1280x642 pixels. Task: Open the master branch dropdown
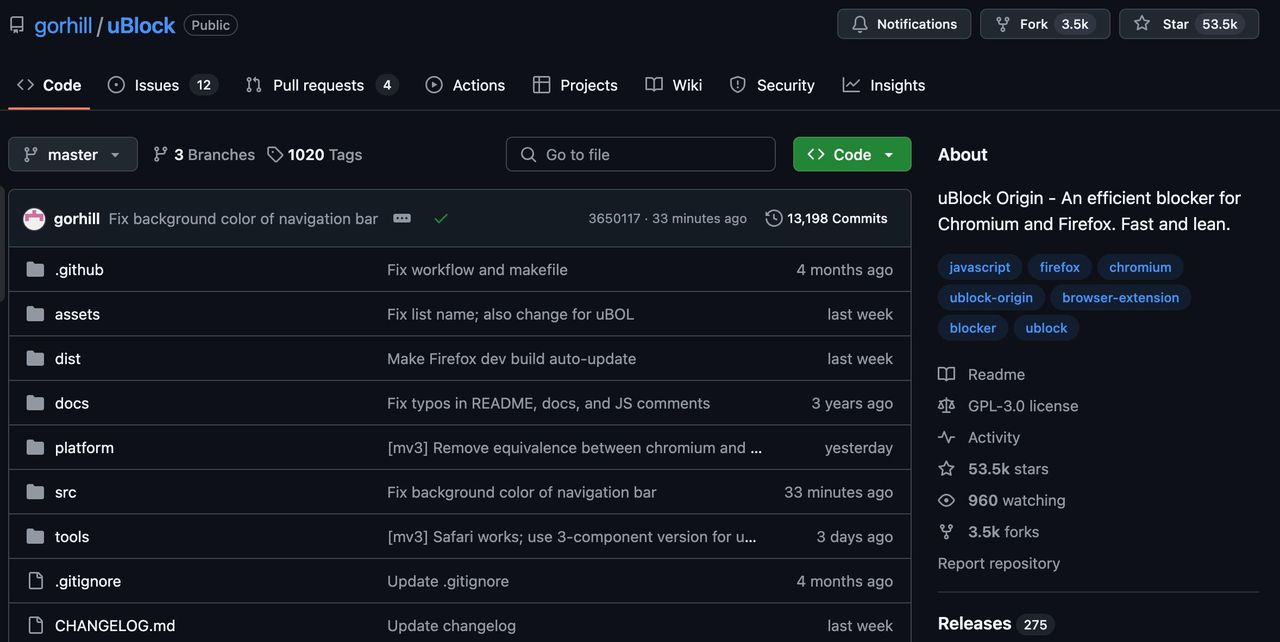pos(72,154)
